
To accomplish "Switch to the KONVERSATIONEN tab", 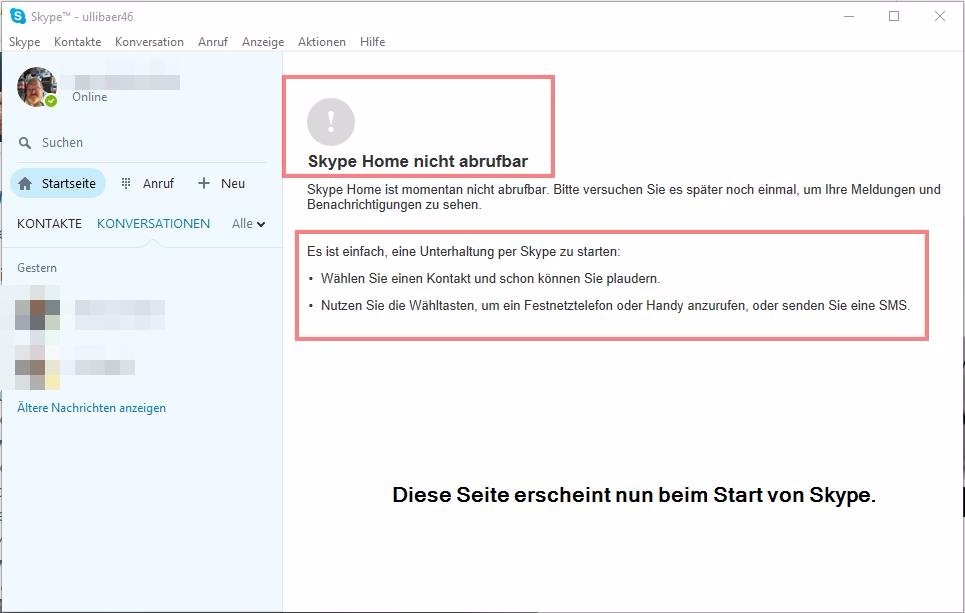I will pos(153,224).
